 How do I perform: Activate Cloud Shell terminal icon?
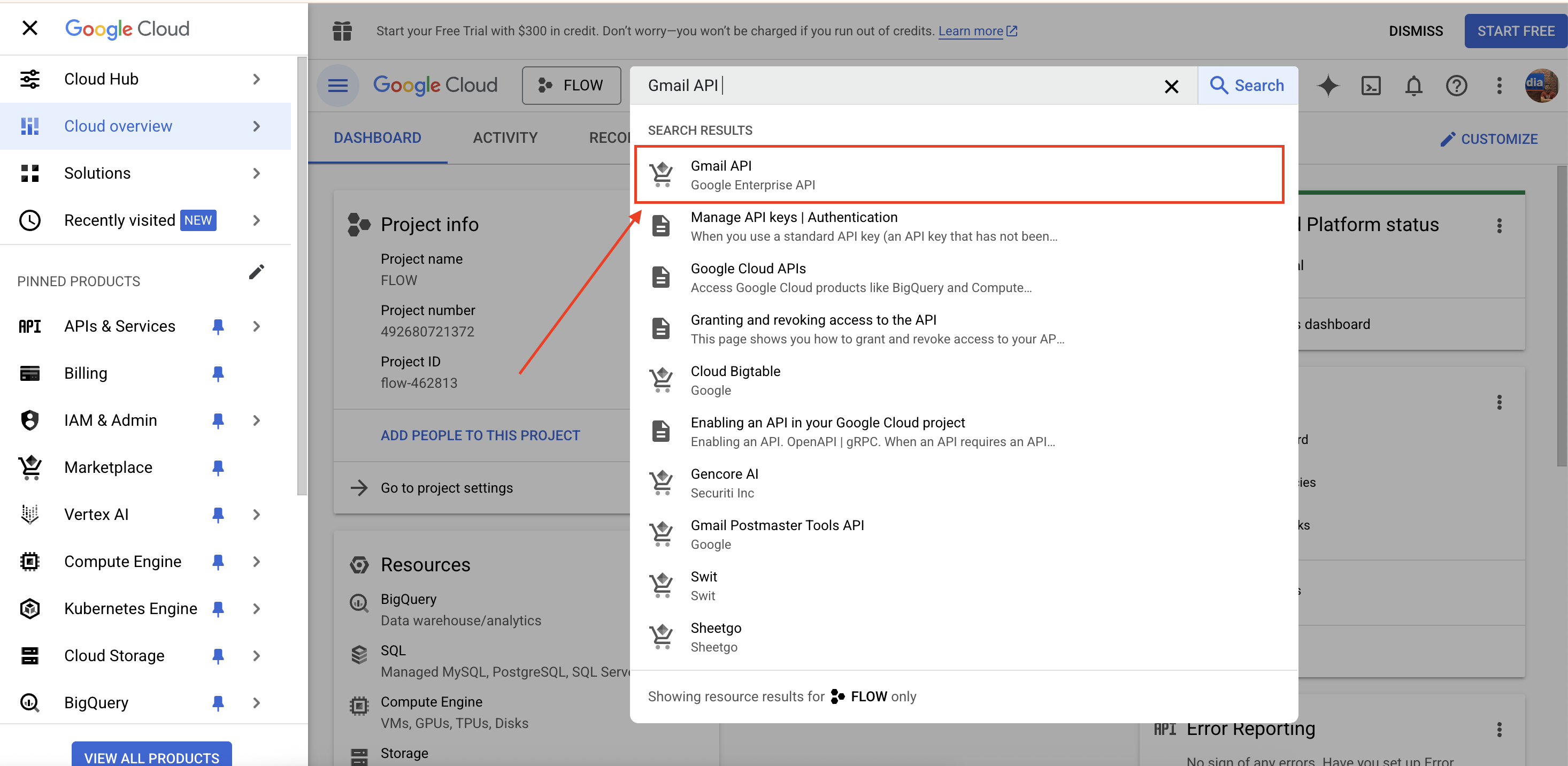(x=1370, y=86)
